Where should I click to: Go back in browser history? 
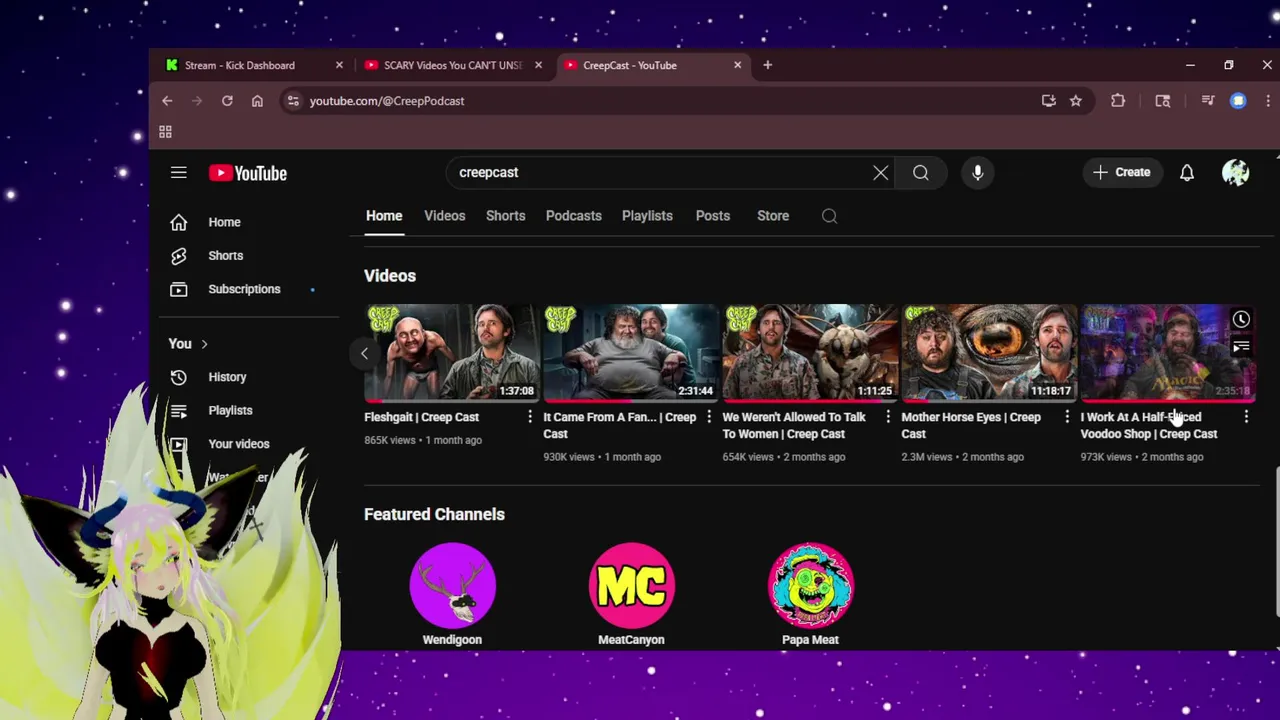[167, 101]
